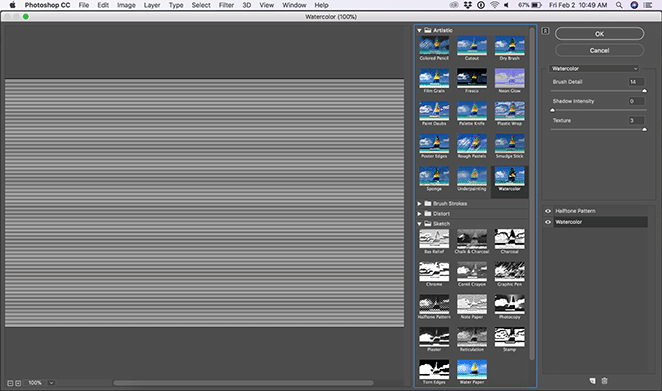Select the Cutout filter thumbnail
The image size is (662, 391).
(472, 46)
